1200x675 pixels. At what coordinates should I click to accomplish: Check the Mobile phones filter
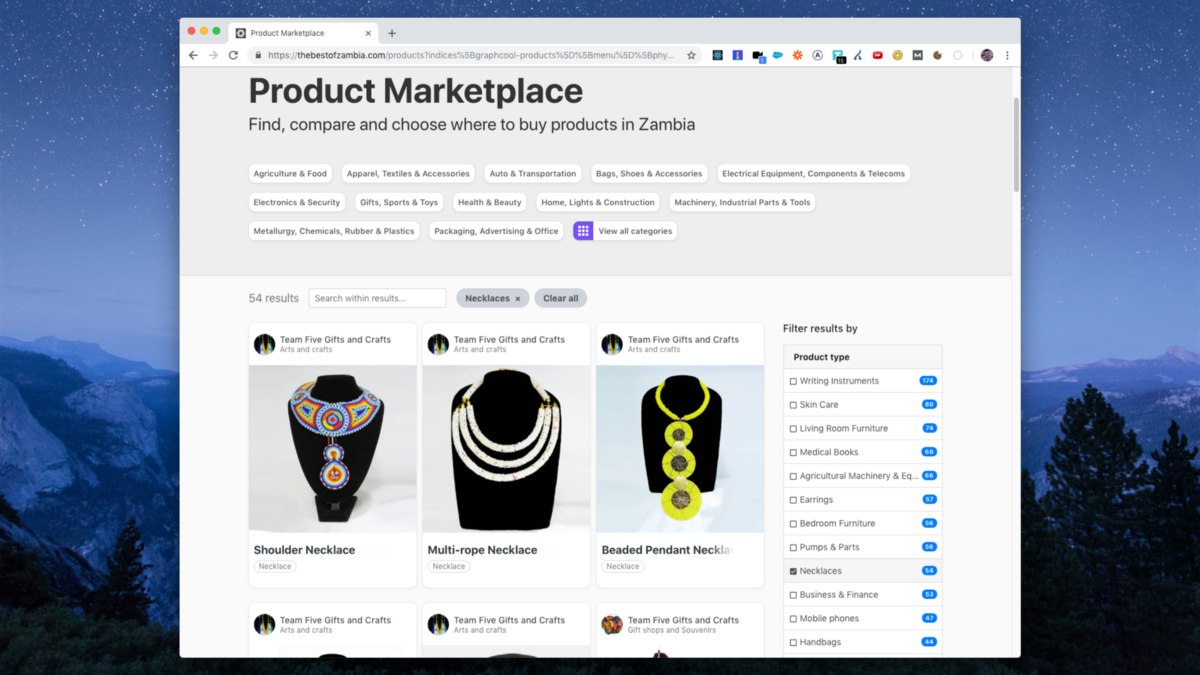pyautogui.click(x=794, y=619)
